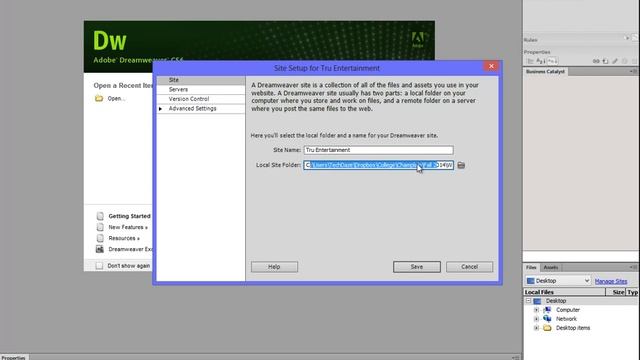Switch to the Files tab

[x=531, y=267]
